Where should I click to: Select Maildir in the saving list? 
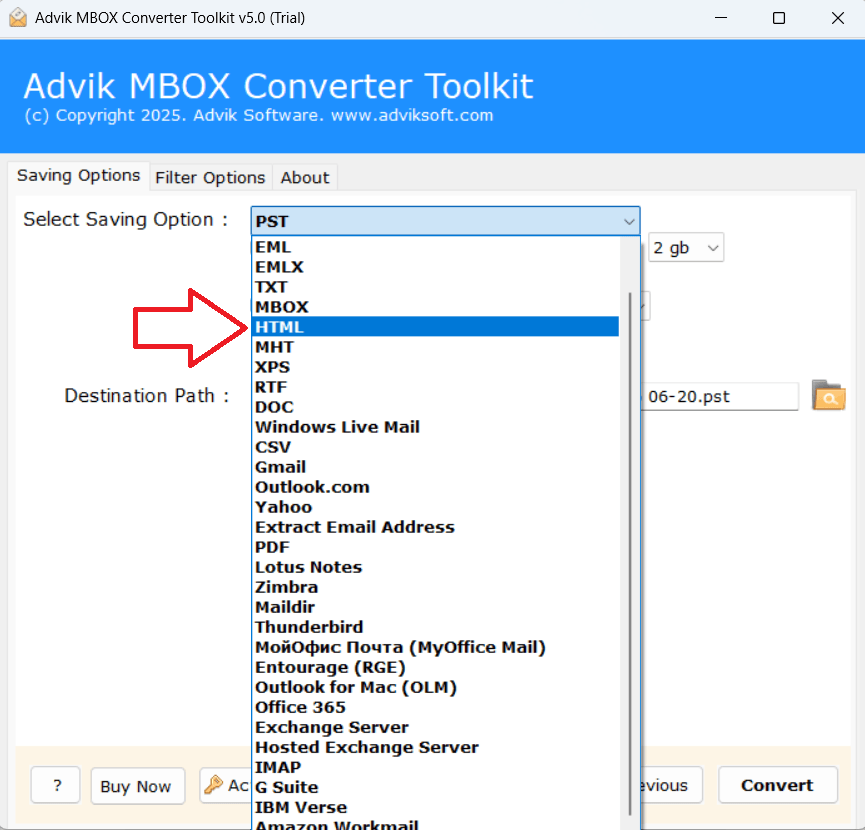click(x=435, y=607)
